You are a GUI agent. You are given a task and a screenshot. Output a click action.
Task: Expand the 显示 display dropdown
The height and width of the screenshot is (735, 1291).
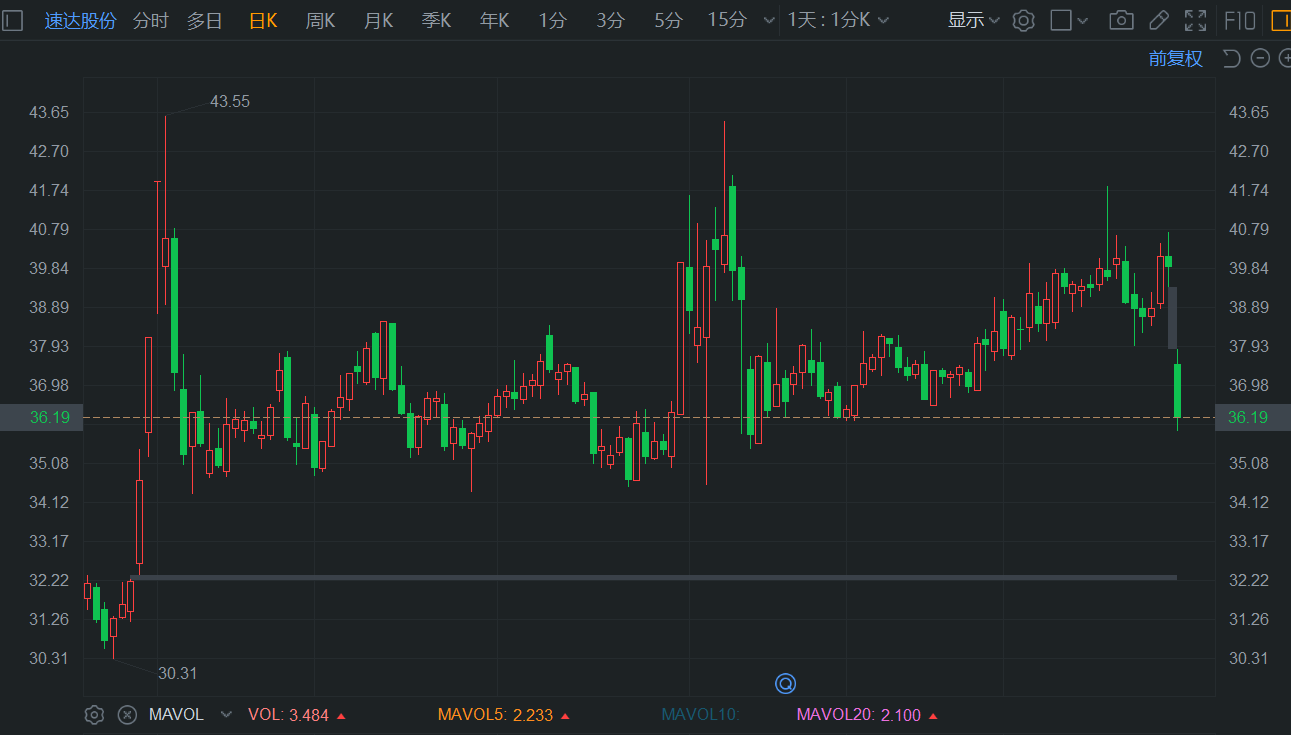tap(973, 20)
